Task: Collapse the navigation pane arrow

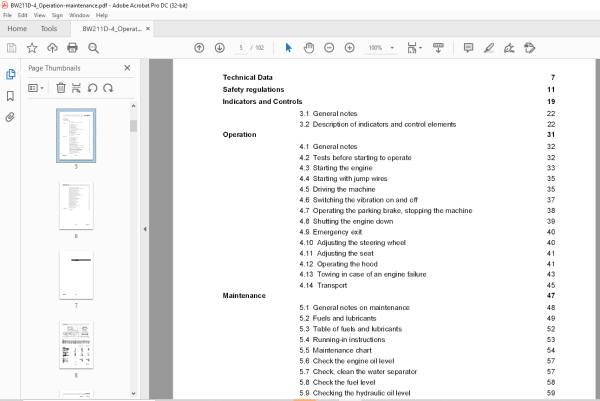Action: click(x=145, y=229)
